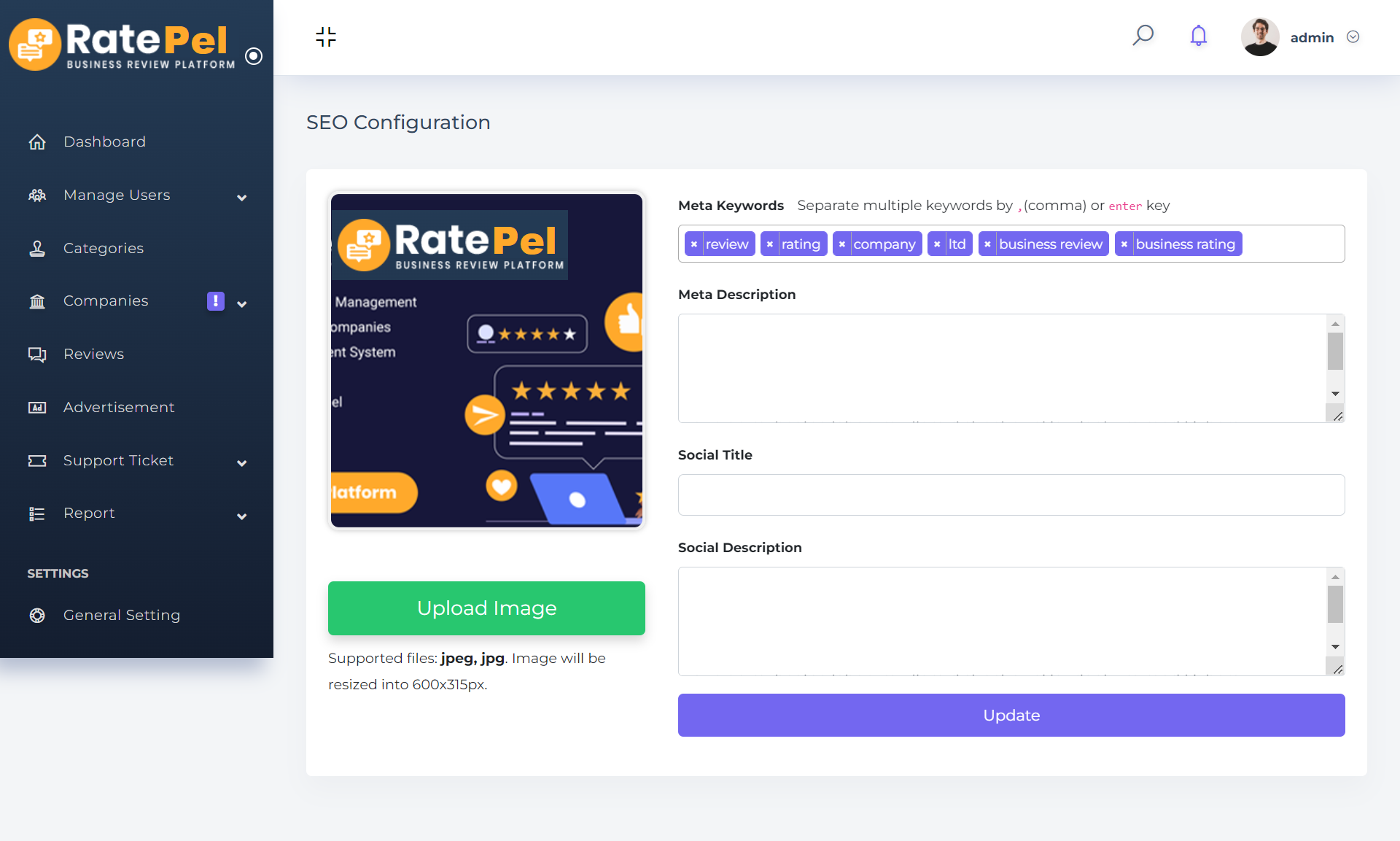Click the RatePel logo in the sidebar
The image size is (1400, 841).
[122, 44]
